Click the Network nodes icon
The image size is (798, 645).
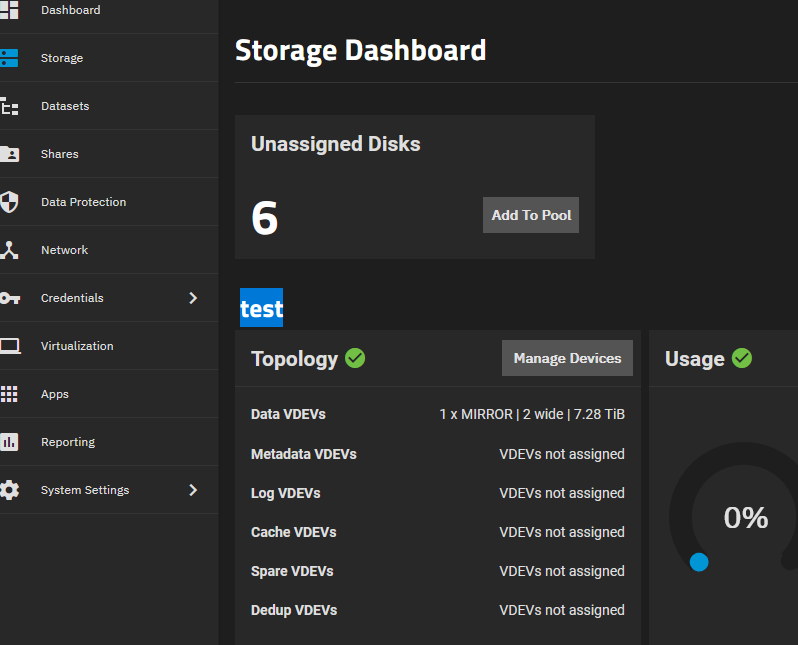pyautogui.click(x=9, y=250)
